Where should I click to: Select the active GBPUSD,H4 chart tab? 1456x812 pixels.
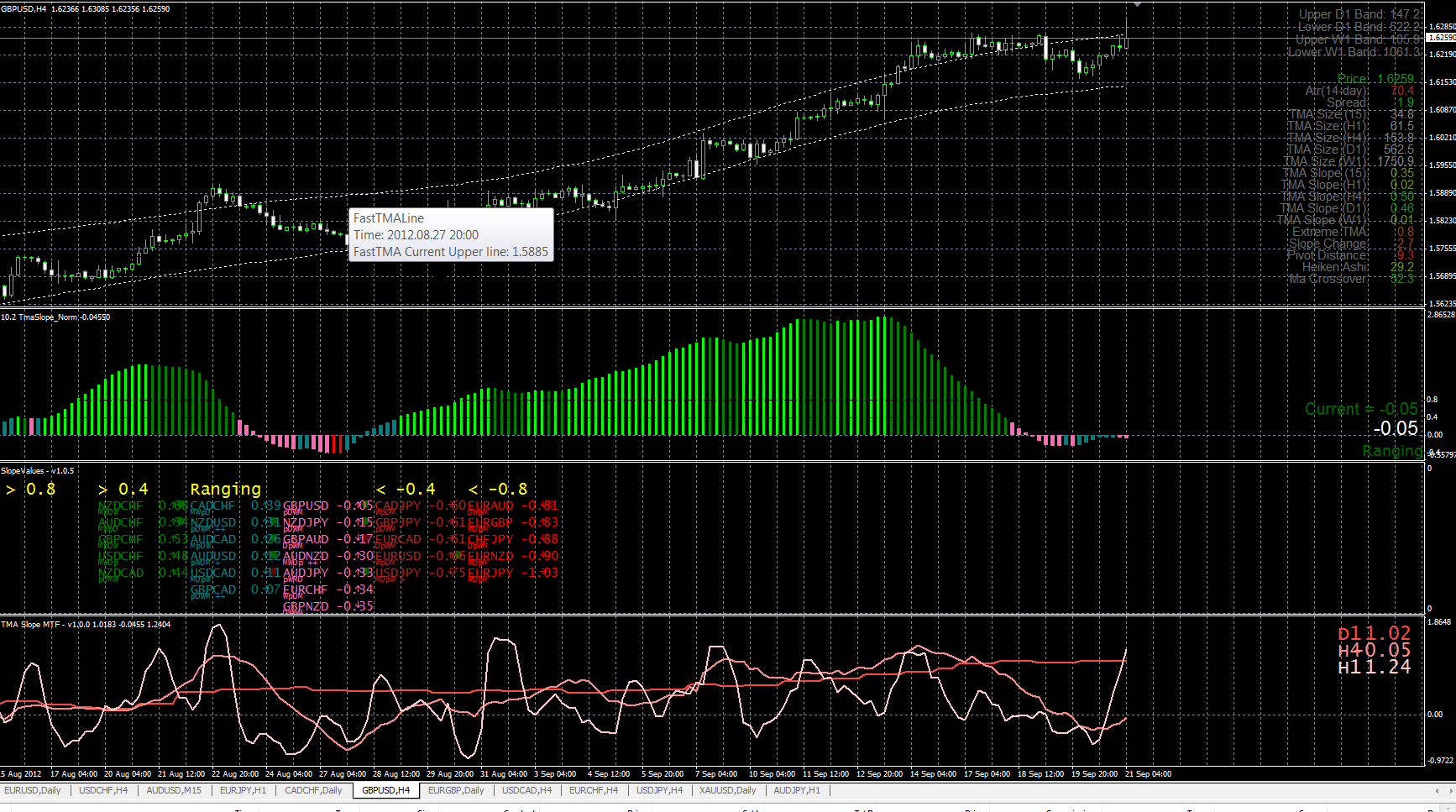(386, 790)
